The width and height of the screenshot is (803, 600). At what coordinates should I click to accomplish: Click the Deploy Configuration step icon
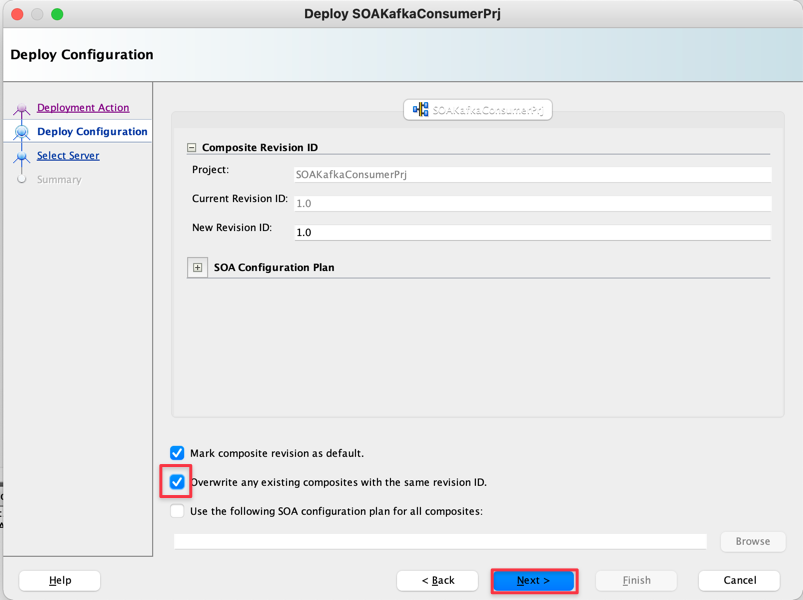pyautogui.click(x=22, y=131)
